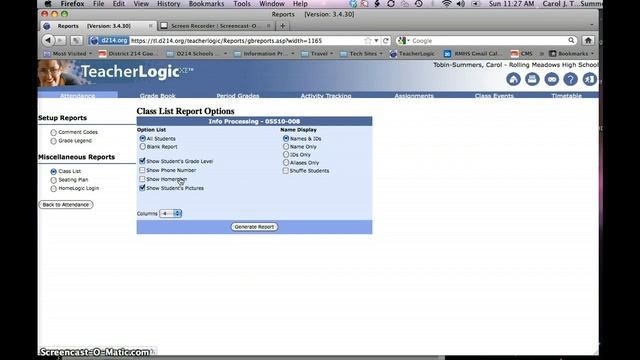Screen dimensions: 640x360
Task: Select Aliases Only display option
Action: coord(286,162)
